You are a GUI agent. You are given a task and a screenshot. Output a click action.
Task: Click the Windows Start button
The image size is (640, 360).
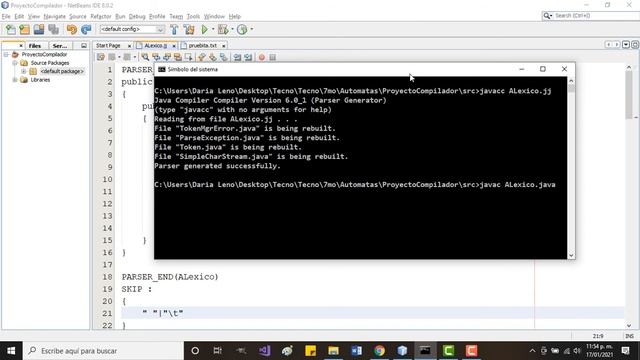point(11,351)
